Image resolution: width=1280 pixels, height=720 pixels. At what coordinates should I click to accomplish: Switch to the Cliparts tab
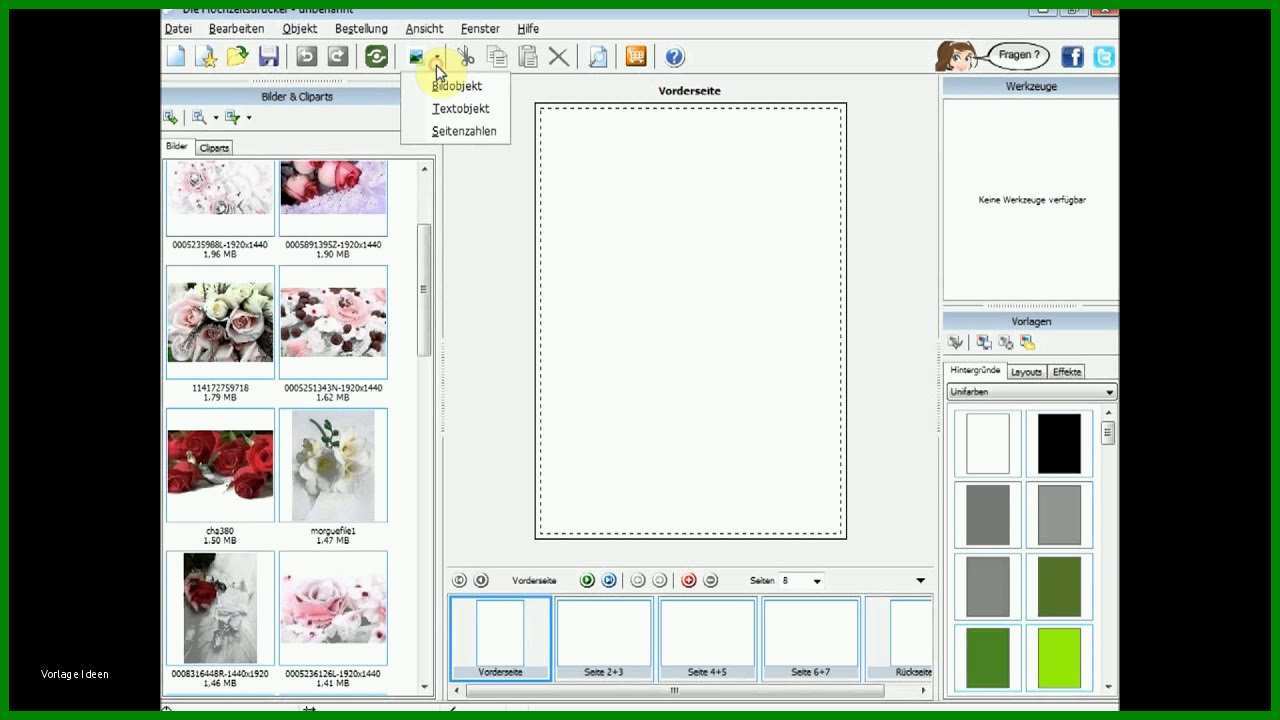tap(214, 148)
